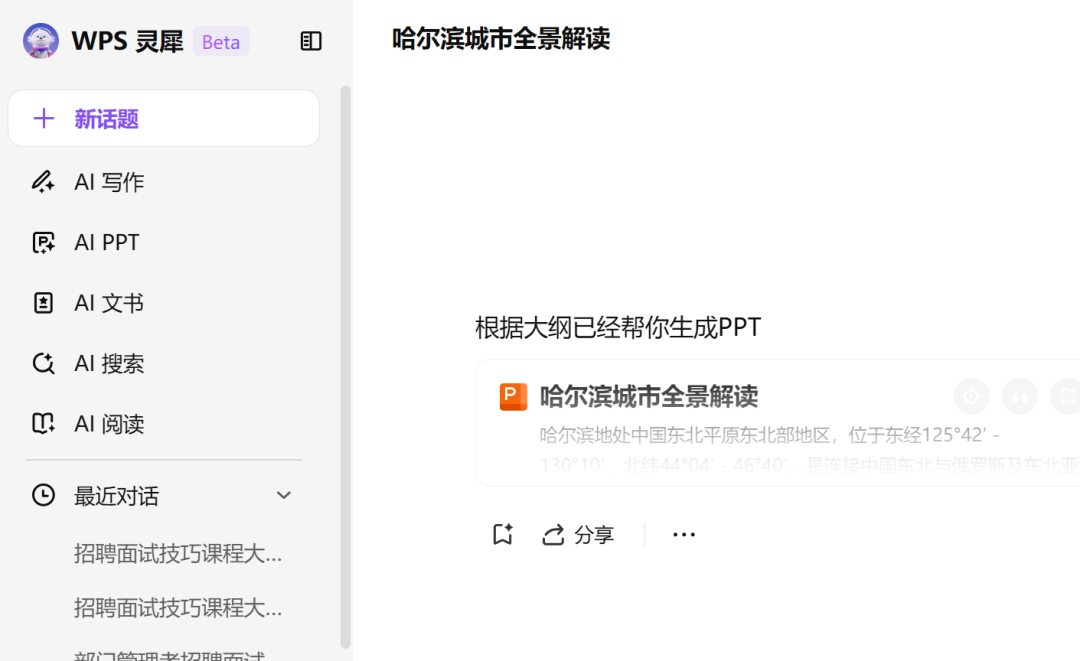Open the 哈尔滨城市全景解读 PPT card title
Viewport: 1080px width, 661px height.
point(649,397)
